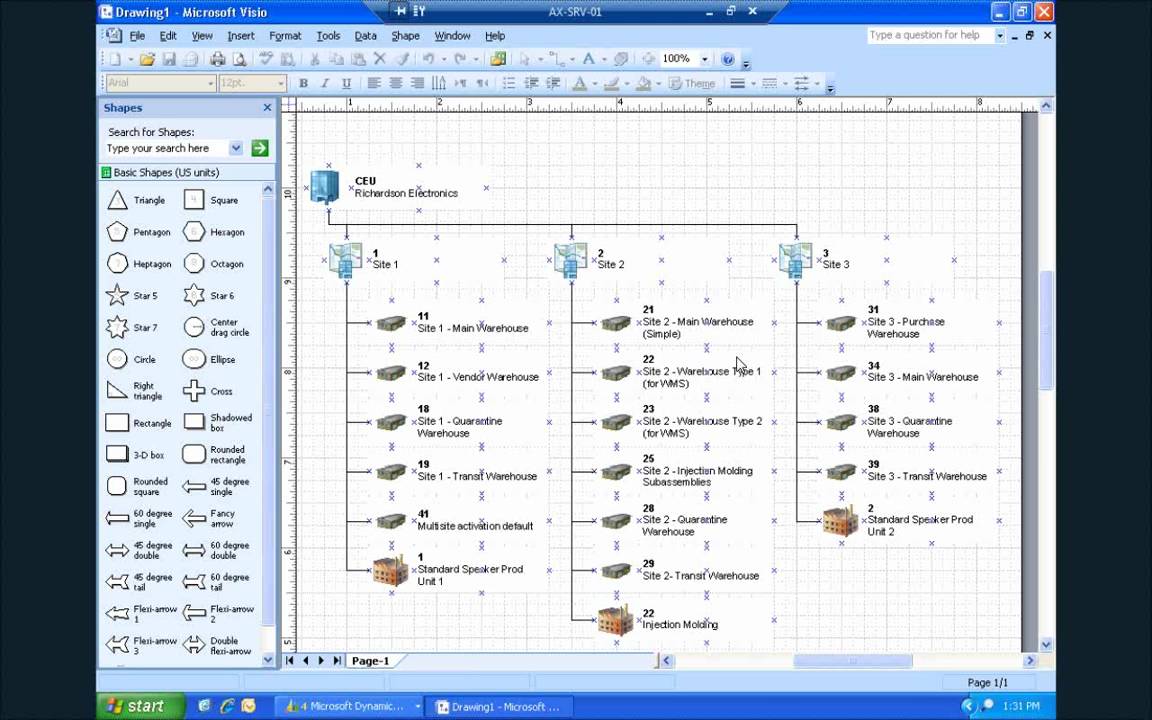Open the Format menu
Image resolution: width=1152 pixels, height=720 pixels.
[285, 35]
